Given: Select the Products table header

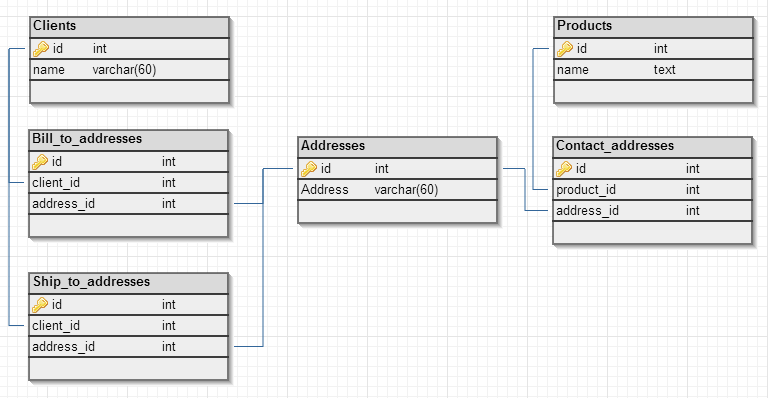Looking at the screenshot, I should pos(653,26).
